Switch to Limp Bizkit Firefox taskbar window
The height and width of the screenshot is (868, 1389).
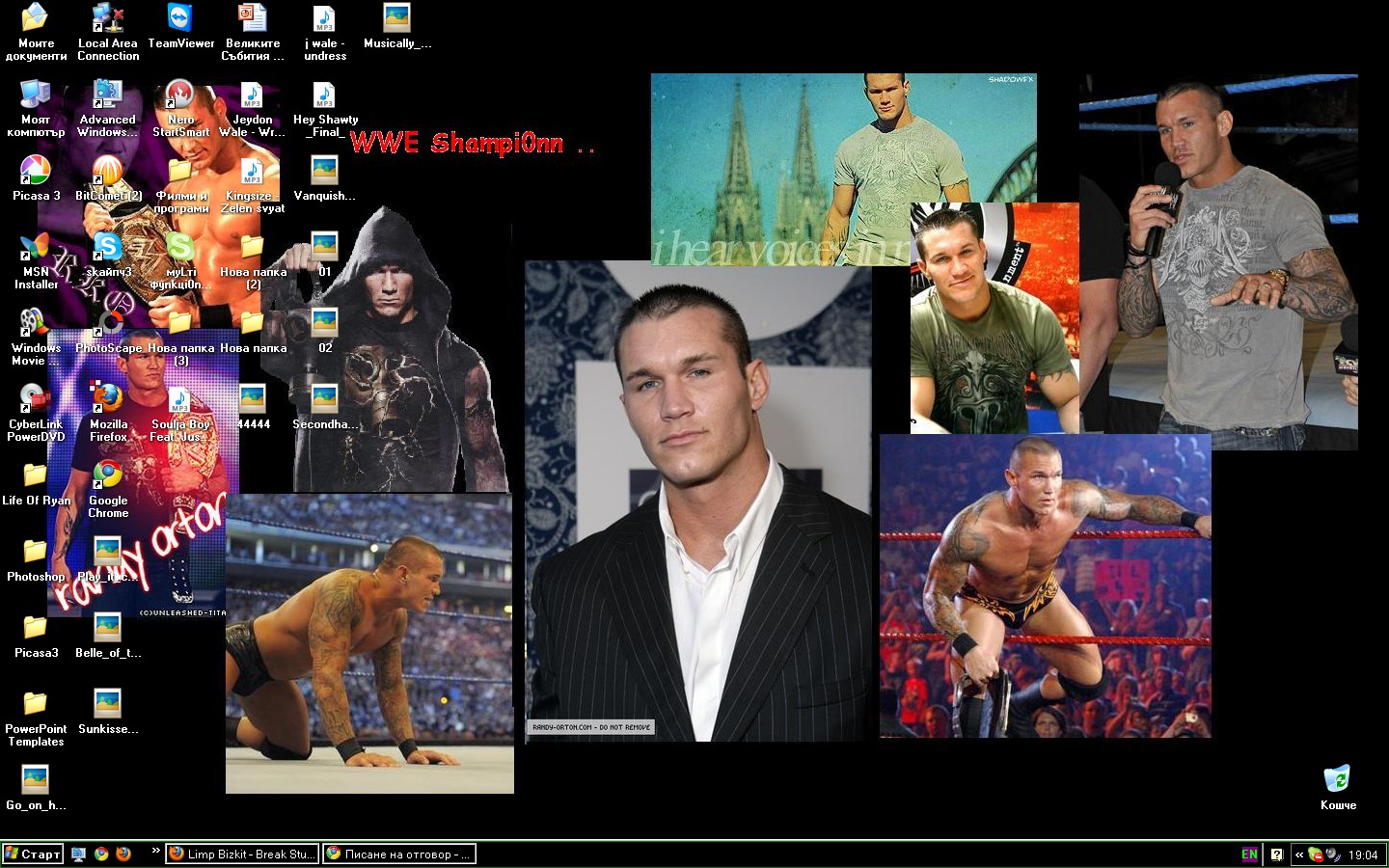click(241, 854)
